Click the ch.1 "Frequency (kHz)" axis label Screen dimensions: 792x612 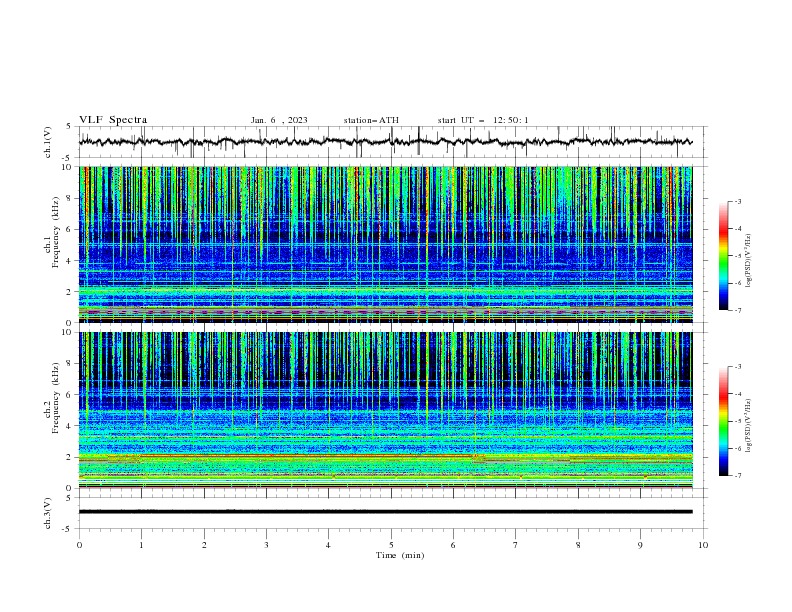coord(55,231)
